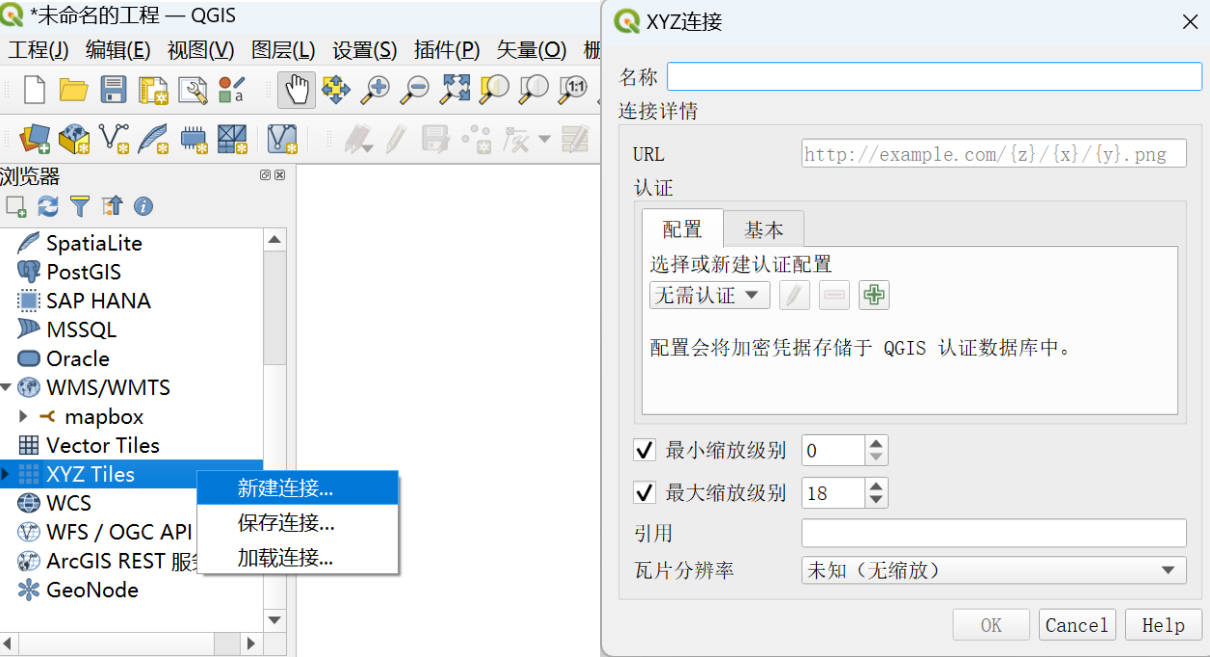Click the greyed Current Edits pencil icon
The height and width of the screenshot is (657, 1210).
[x=358, y=139]
